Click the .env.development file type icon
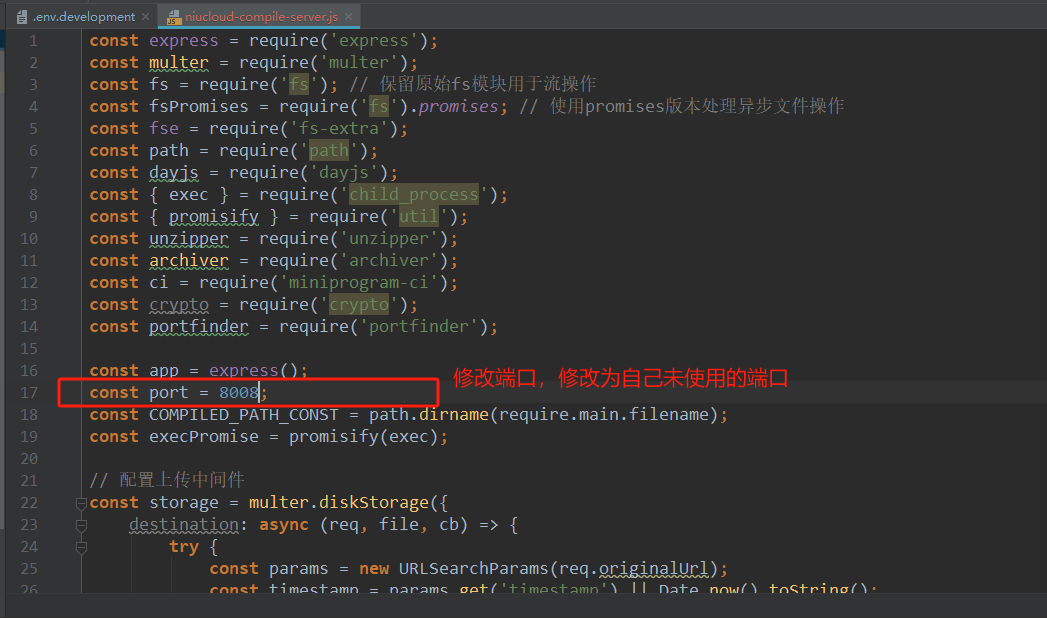Image resolution: width=1047 pixels, height=618 pixels. tap(22, 17)
